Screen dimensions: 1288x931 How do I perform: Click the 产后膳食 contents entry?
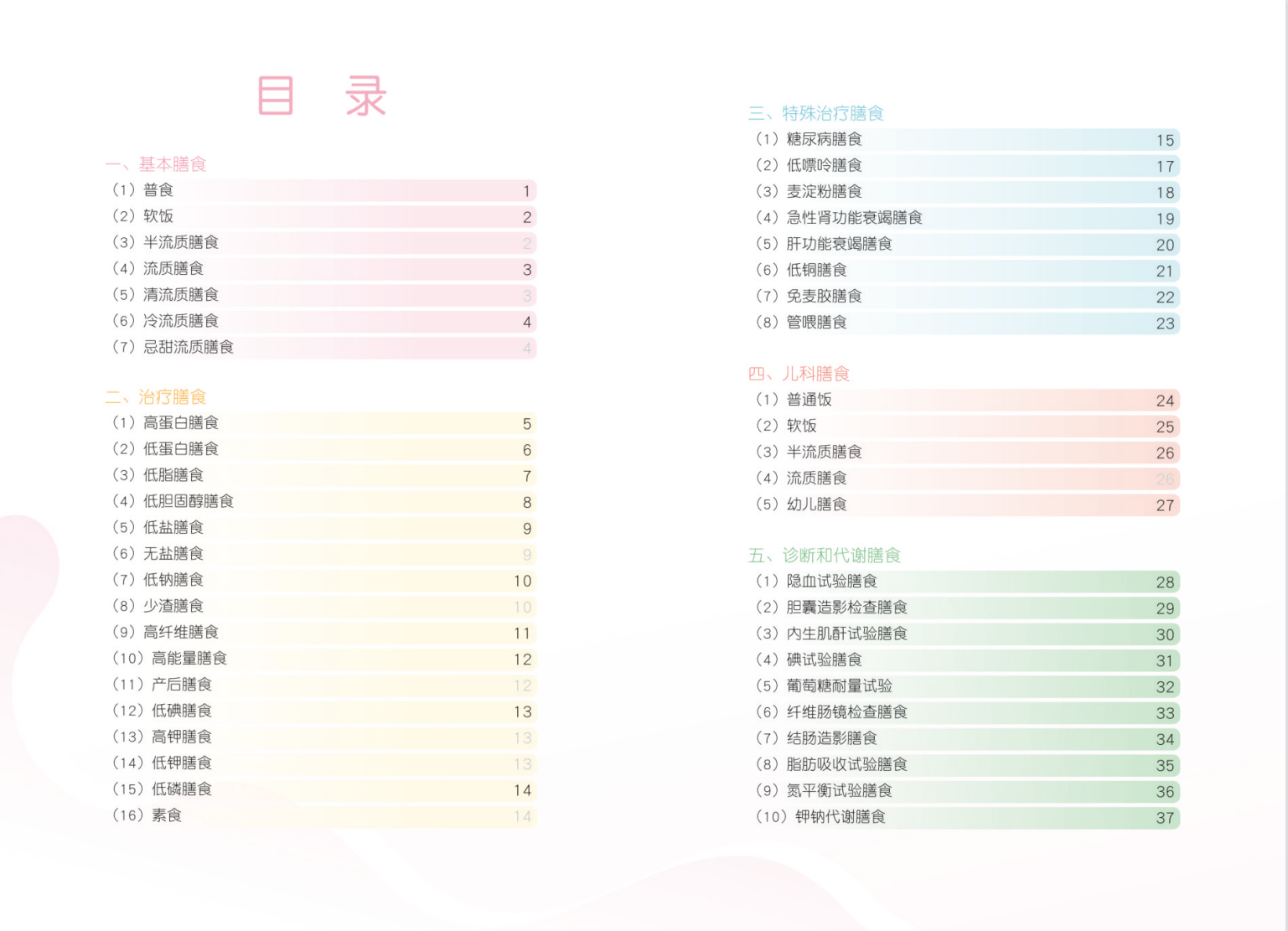[x=181, y=685]
